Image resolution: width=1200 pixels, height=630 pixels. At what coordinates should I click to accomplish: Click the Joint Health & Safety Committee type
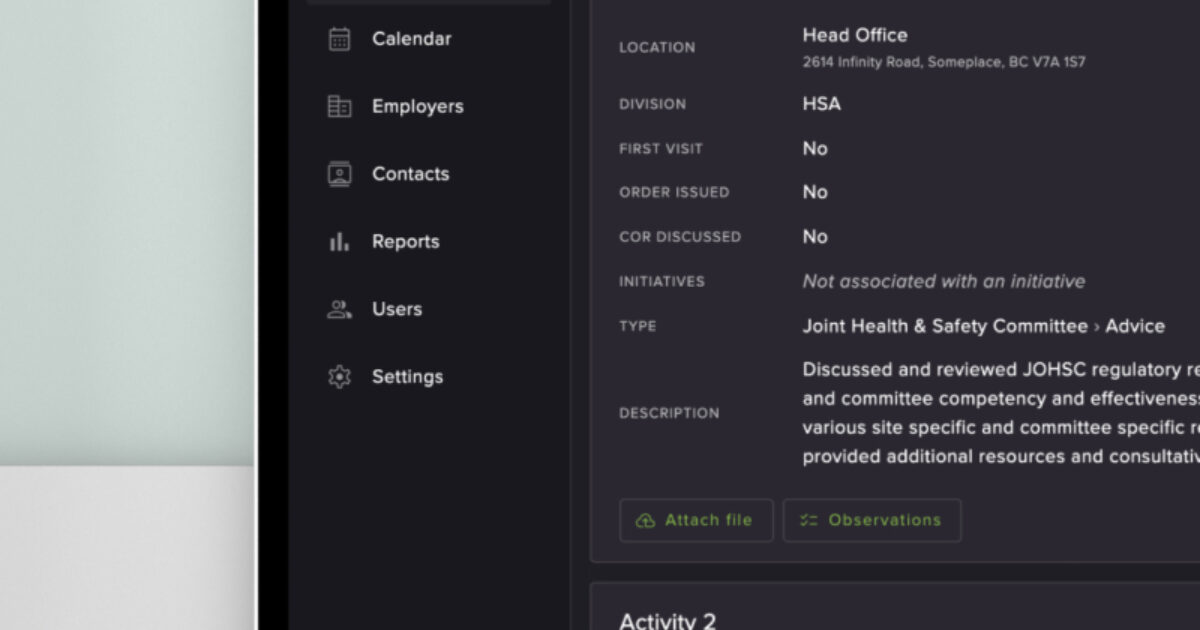click(945, 326)
